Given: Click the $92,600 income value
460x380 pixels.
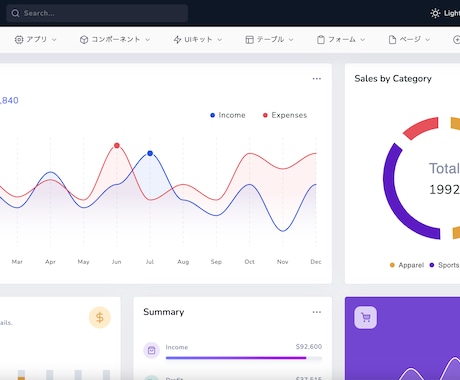Looking at the screenshot, I should point(309,347).
